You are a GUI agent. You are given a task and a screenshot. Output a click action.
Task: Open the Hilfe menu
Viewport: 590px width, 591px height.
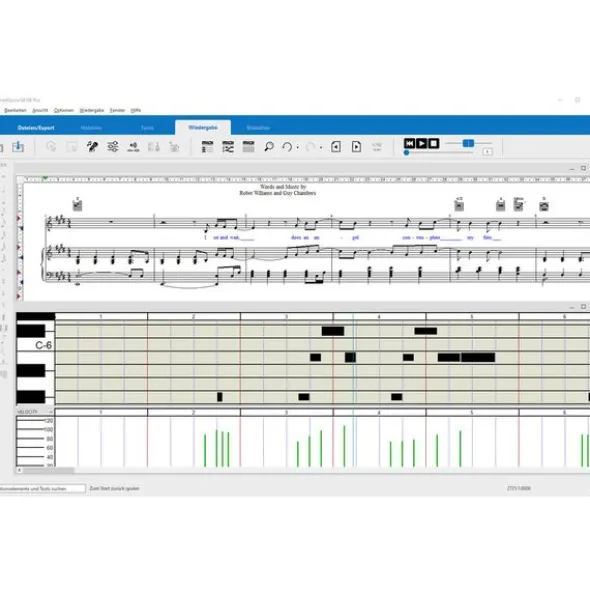136,110
